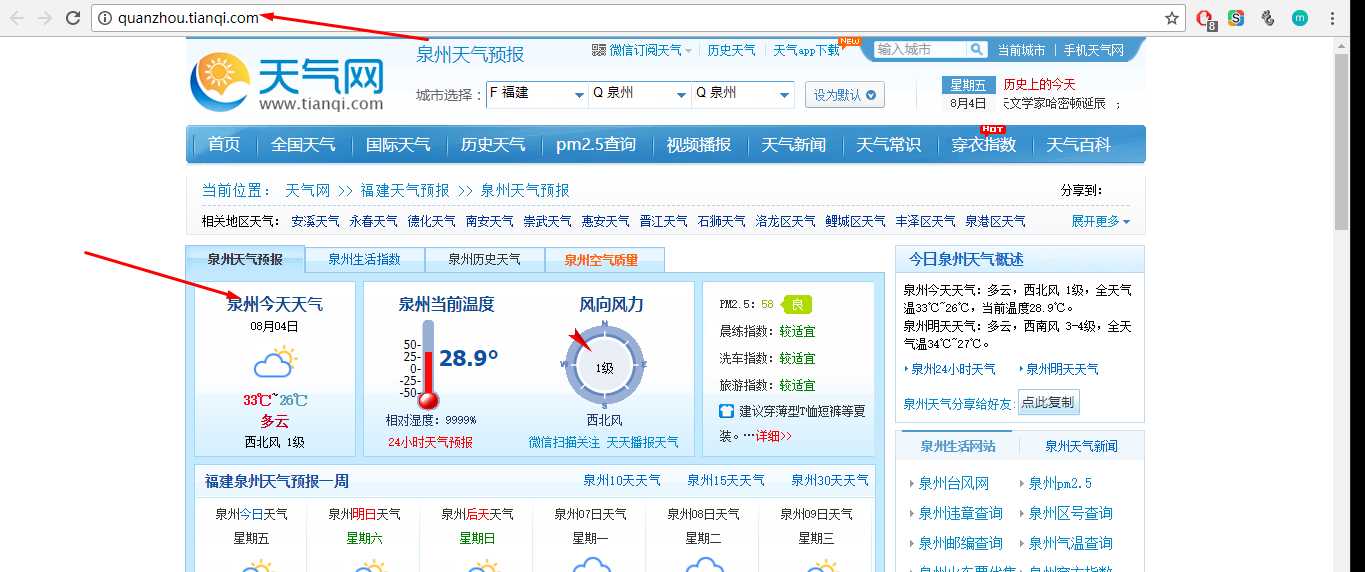Click the 当前城市 link

1021,50
